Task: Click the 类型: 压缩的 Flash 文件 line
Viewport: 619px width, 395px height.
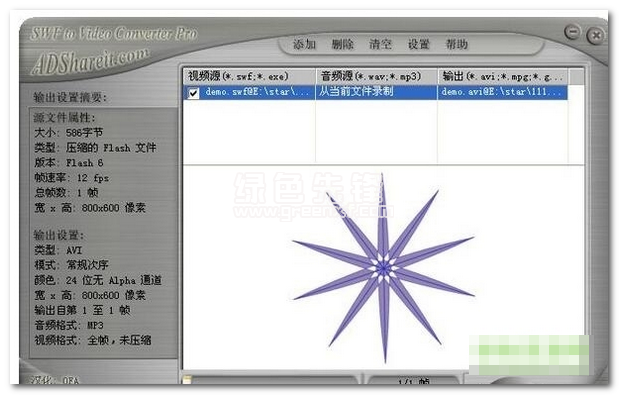Action: [x=95, y=148]
